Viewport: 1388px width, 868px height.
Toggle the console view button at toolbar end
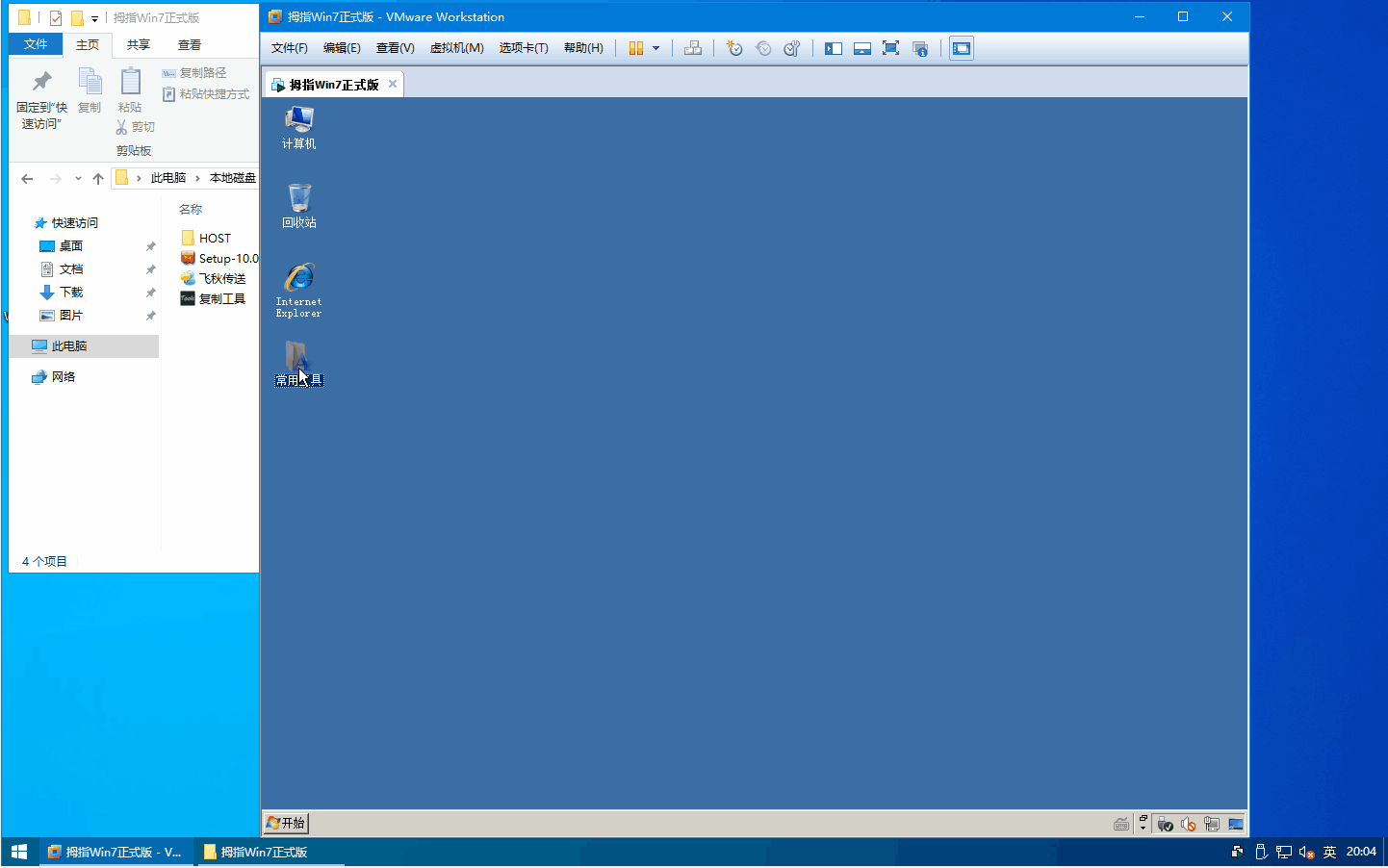pyautogui.click(x=961, y=48)
